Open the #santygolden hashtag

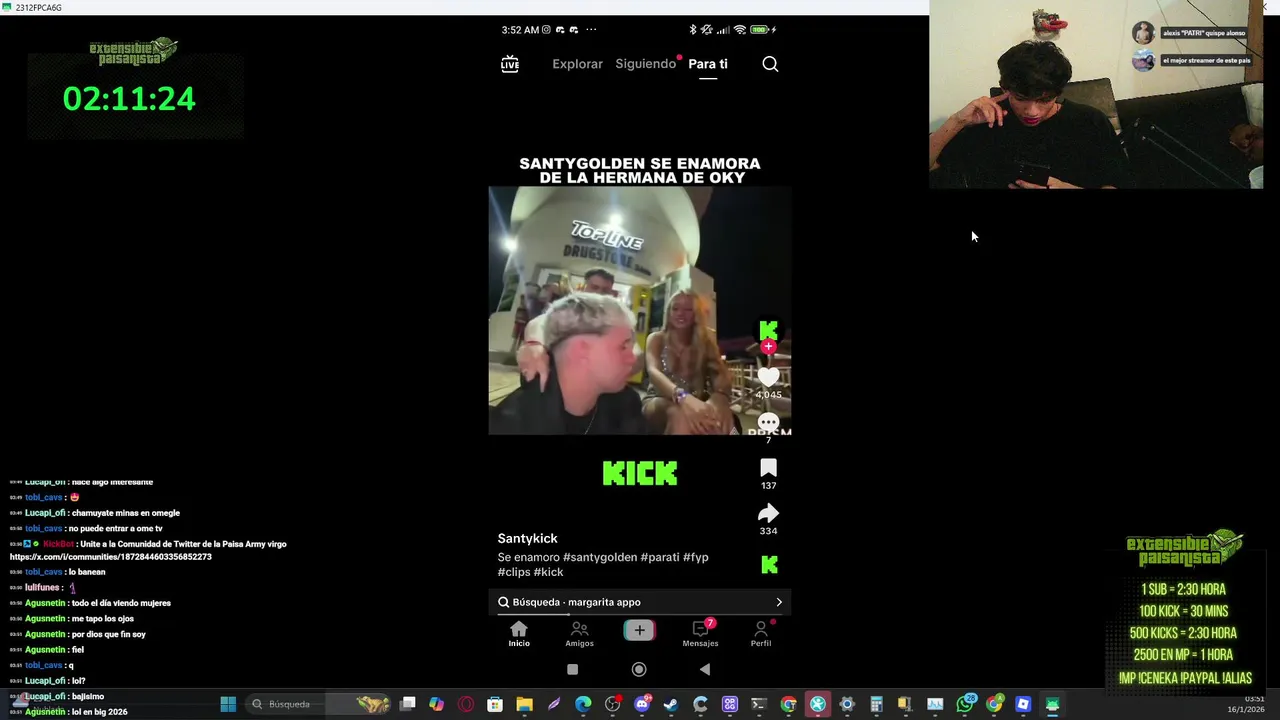(600, 557)
